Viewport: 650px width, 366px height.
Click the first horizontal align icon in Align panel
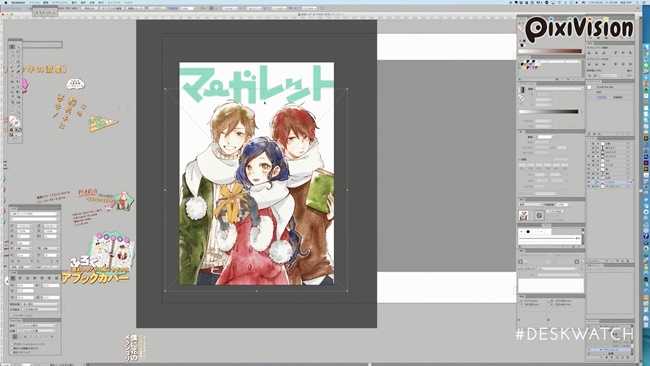coord(589,53)
